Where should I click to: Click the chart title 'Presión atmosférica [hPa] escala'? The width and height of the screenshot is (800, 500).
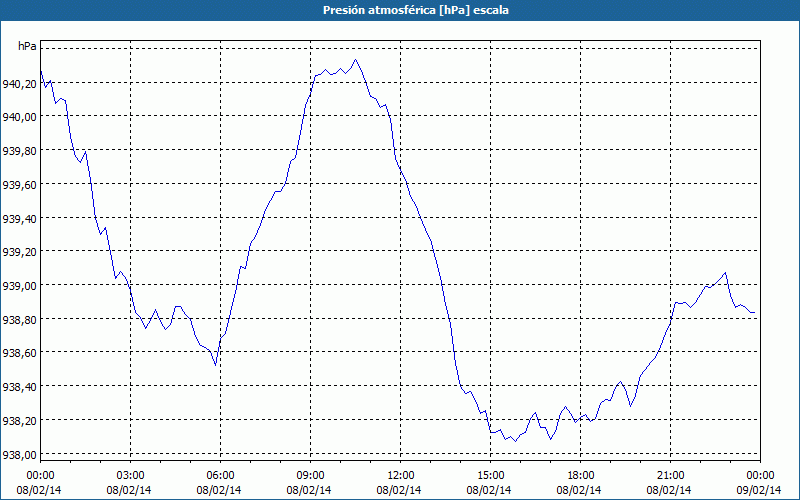[416, 10]
